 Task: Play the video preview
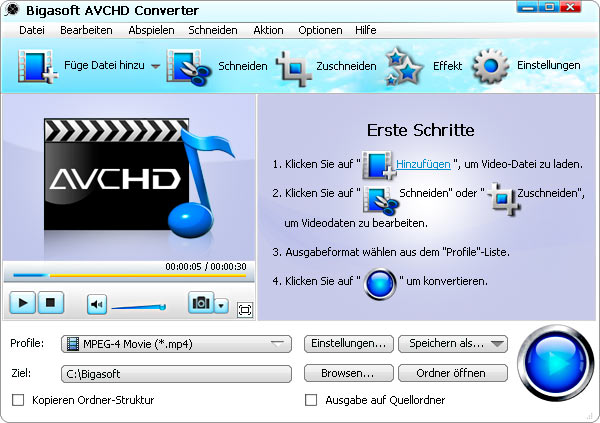pos(23,303)
